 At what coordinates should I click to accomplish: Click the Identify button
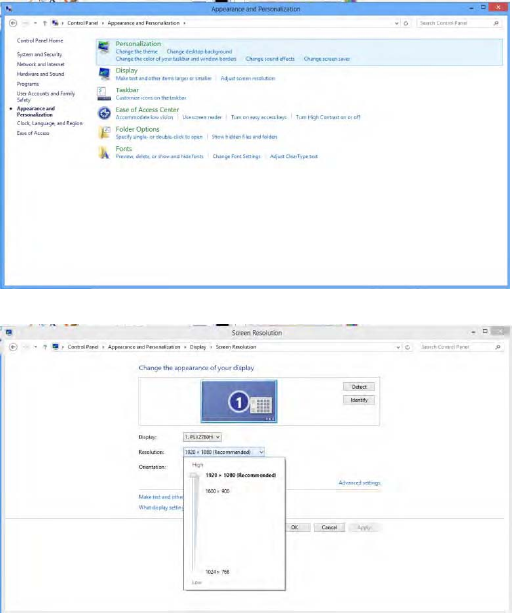[359, 400]
